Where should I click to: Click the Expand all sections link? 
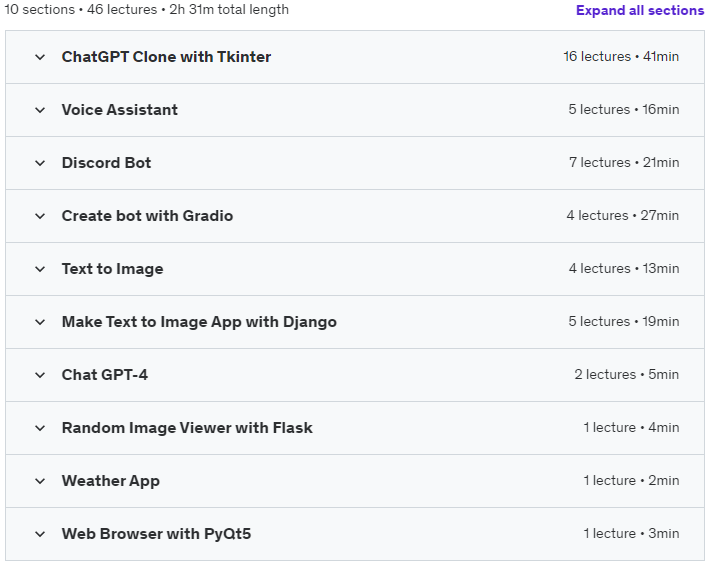[640, 10]
